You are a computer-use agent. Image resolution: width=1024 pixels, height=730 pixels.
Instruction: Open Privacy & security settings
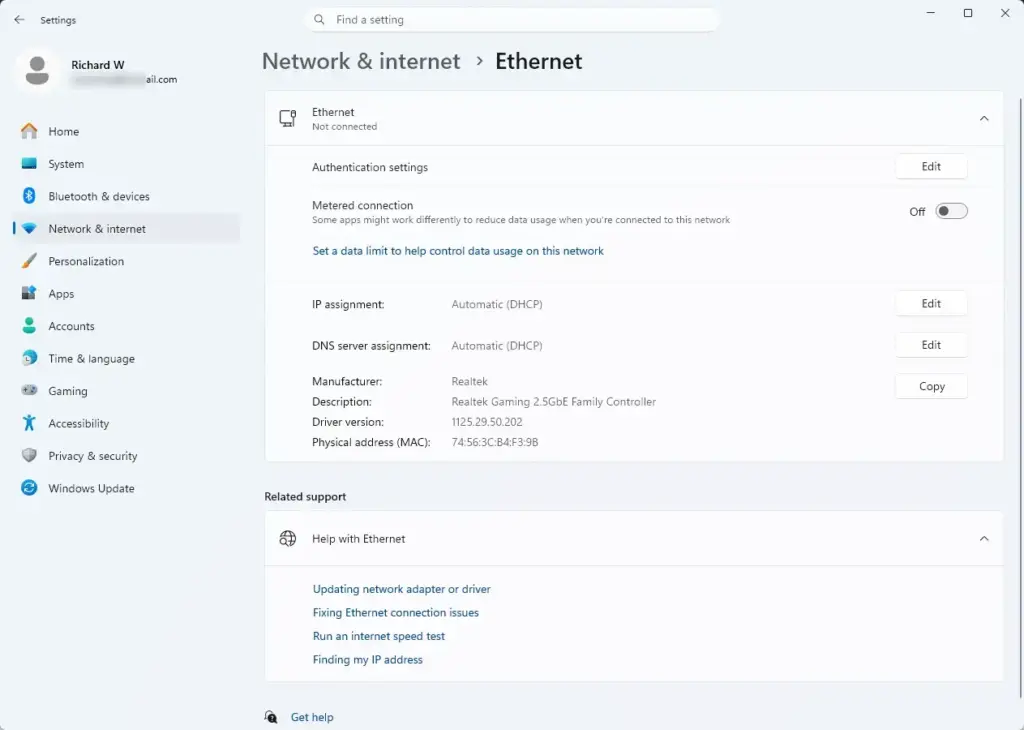coord(127,456)
